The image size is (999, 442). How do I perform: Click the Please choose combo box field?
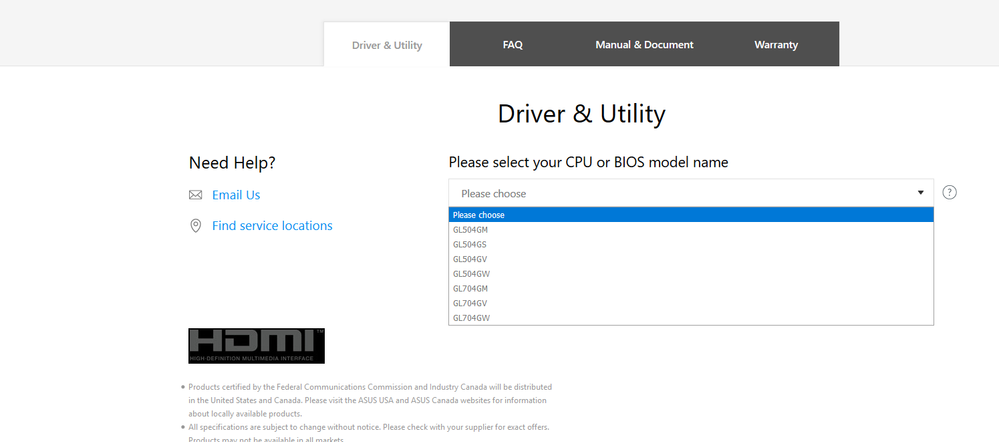691,193
